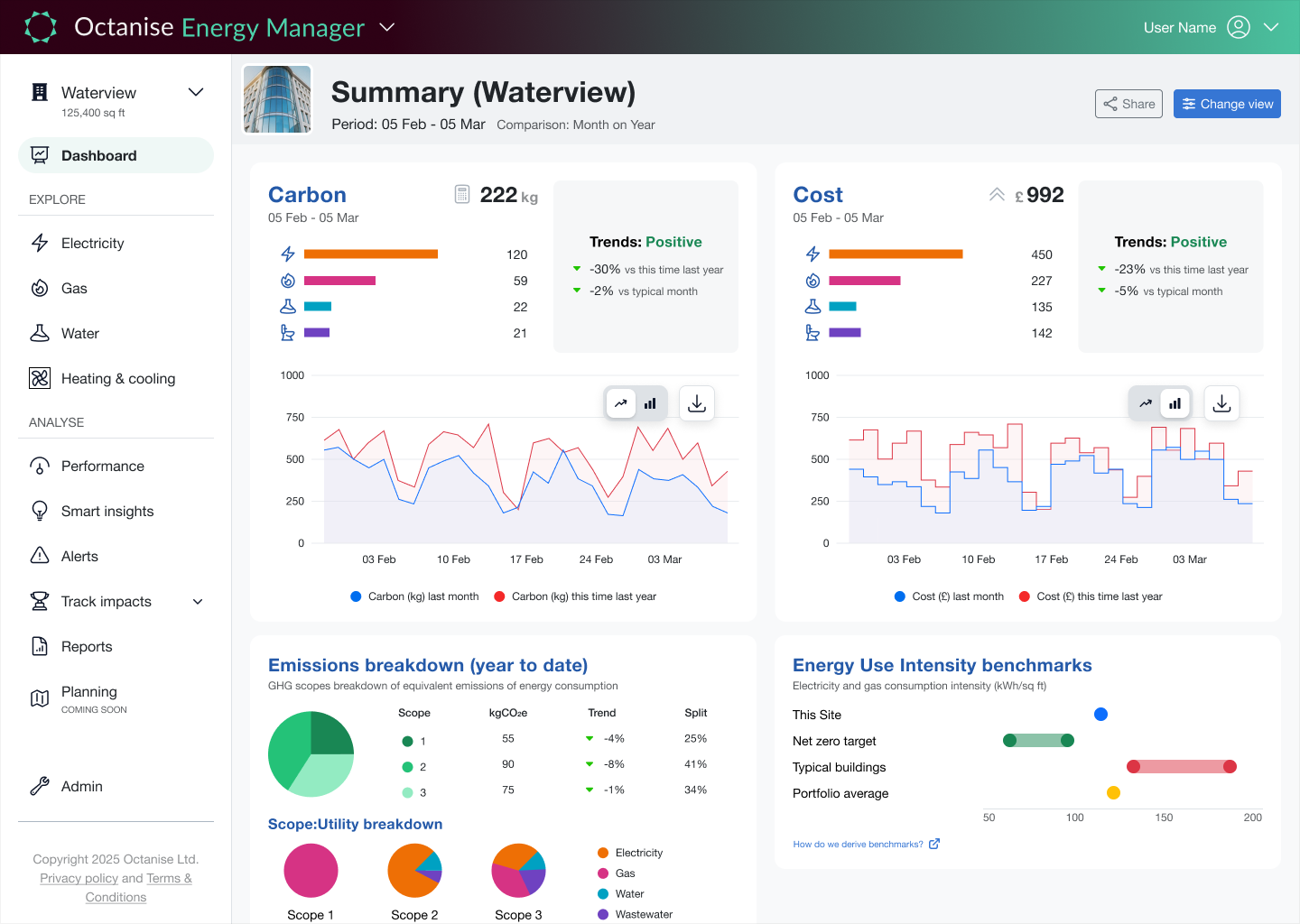Click the Scope 3 utility pie chart
The height and width of the screenshot is (924, 1300).
518,871
